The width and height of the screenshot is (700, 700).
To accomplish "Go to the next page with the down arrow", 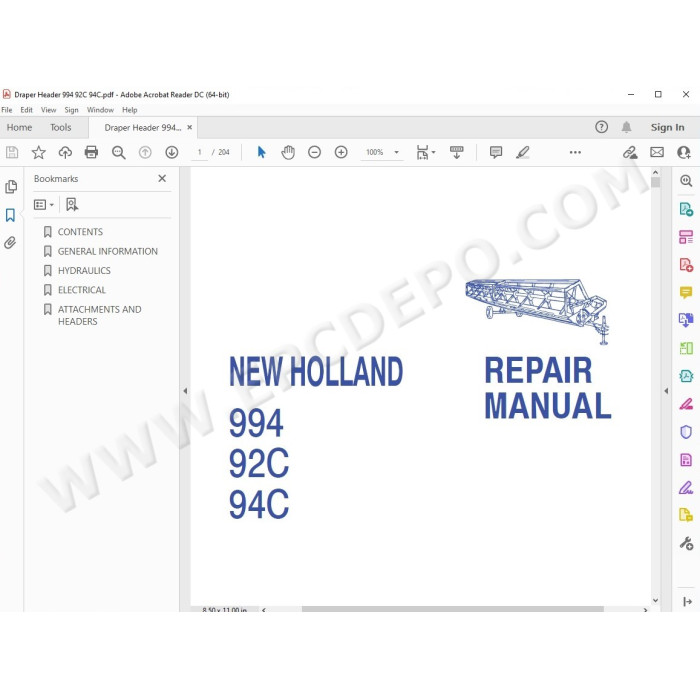I will tap(172, 153).
